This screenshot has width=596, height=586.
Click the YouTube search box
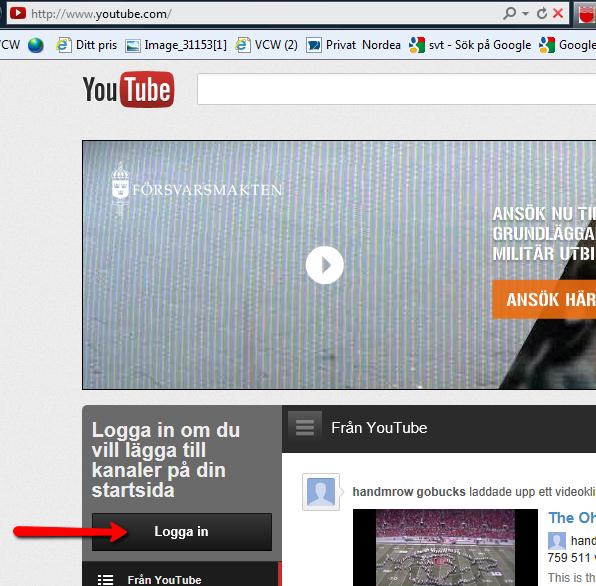click(396, 89)
